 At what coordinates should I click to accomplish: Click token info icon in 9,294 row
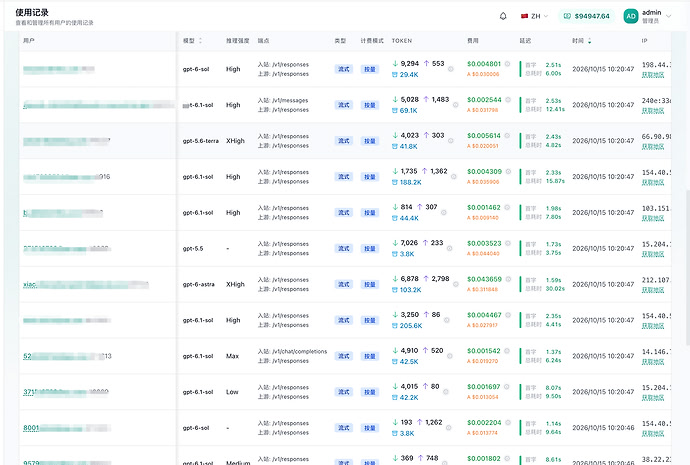451,69
